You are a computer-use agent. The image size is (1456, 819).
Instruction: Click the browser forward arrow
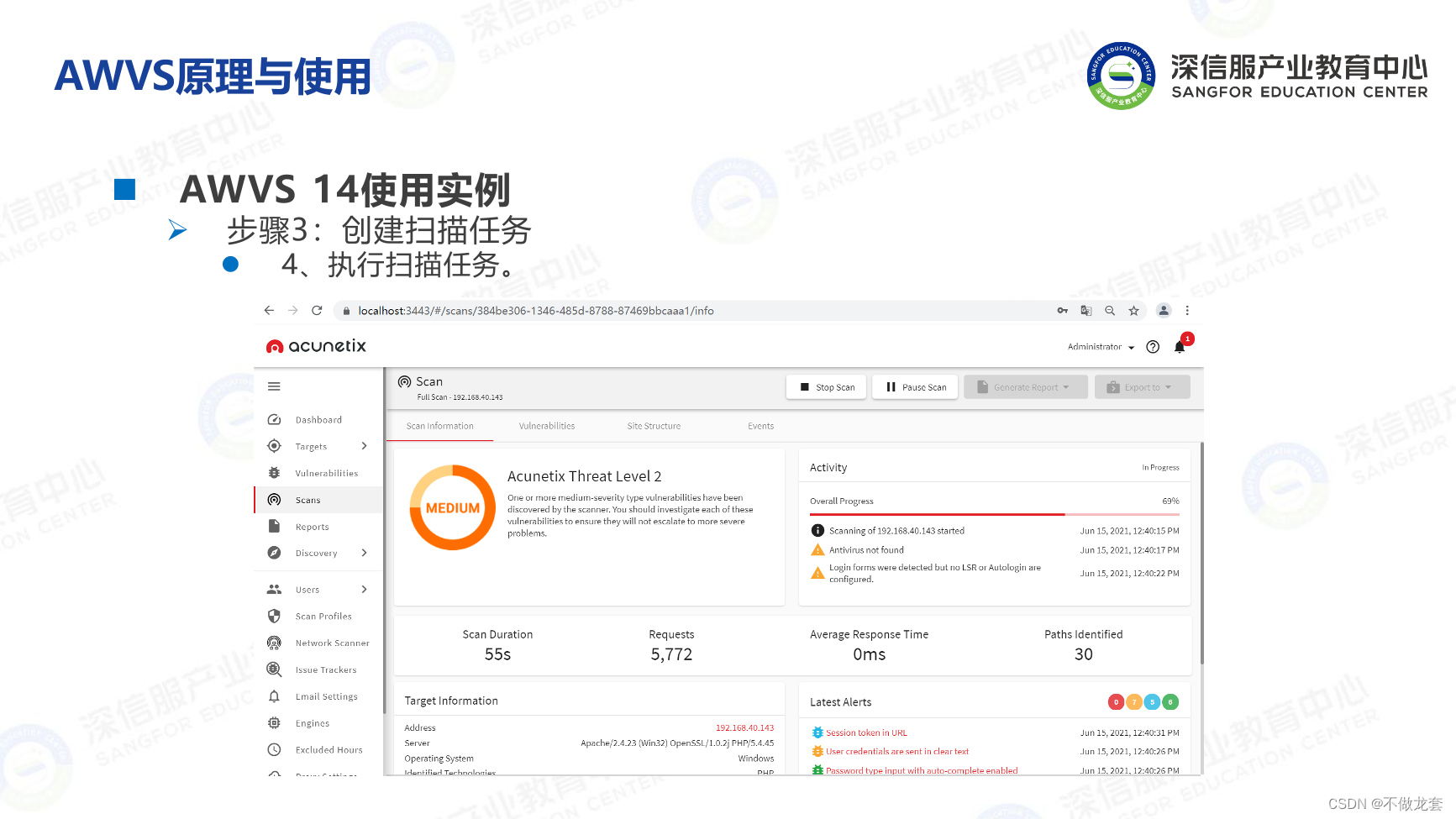click(293, 311)
